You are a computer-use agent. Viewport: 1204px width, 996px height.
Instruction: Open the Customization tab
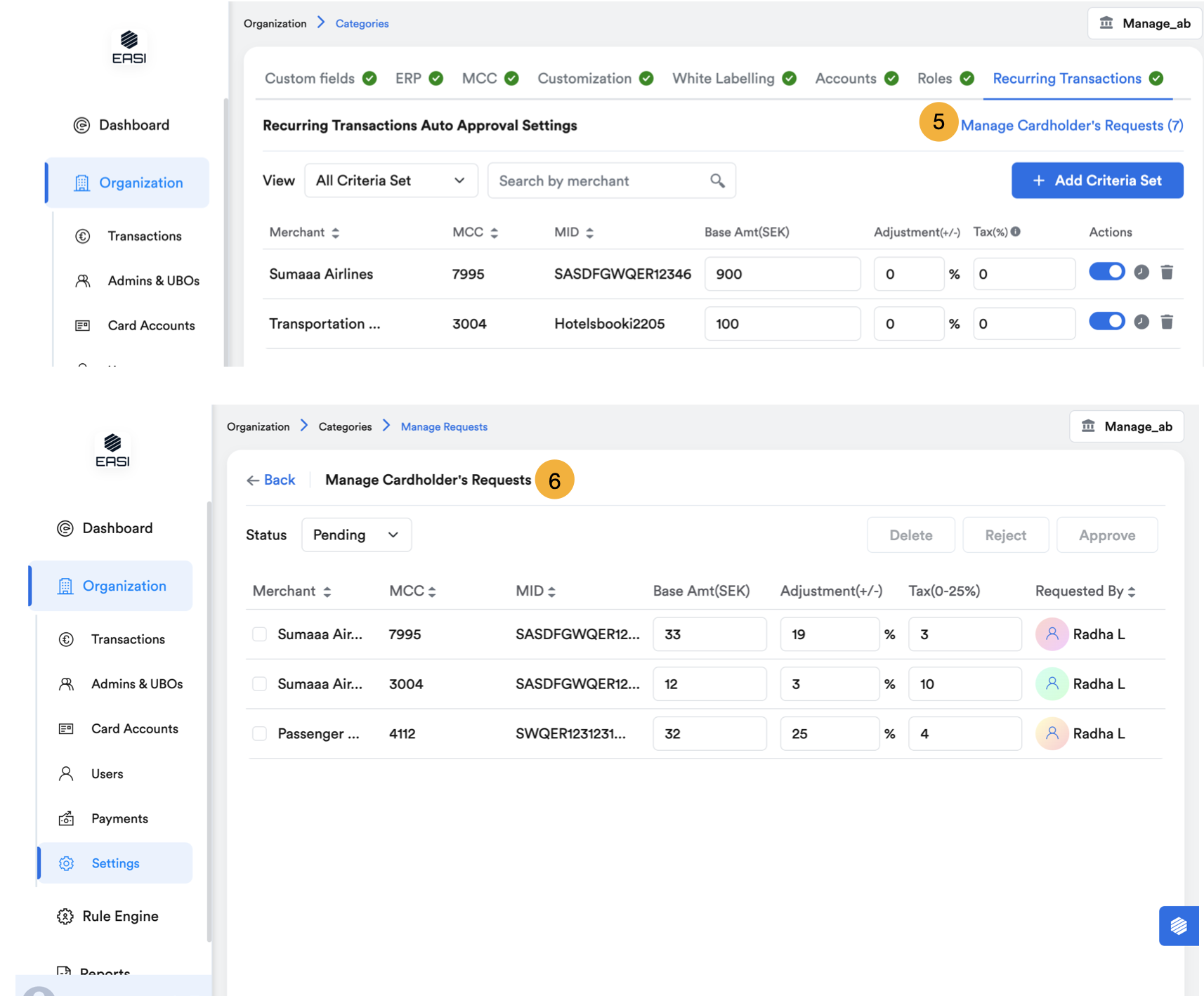(x=584, y=79)
